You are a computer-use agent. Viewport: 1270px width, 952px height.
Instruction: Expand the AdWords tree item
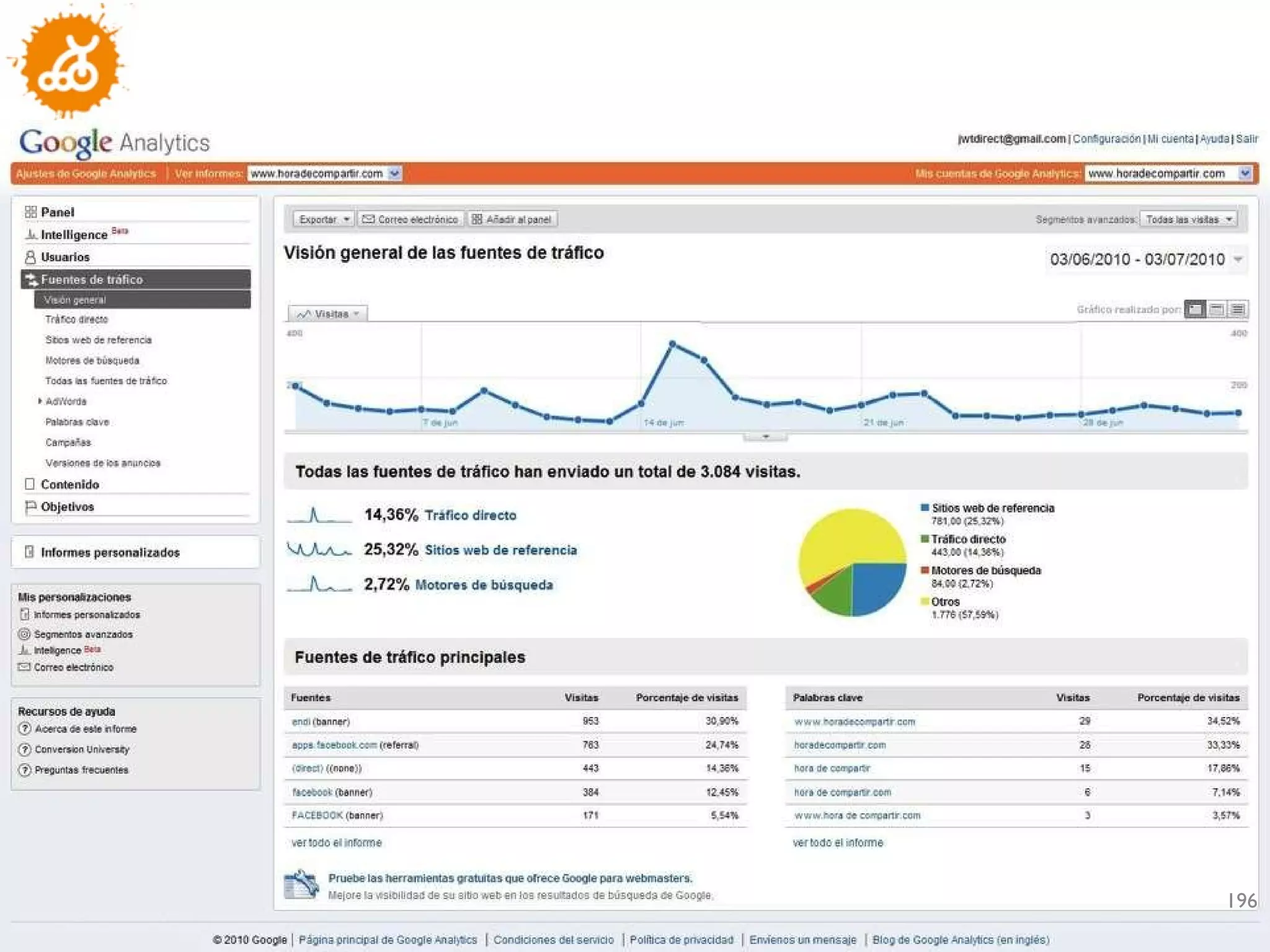(40, 402)
